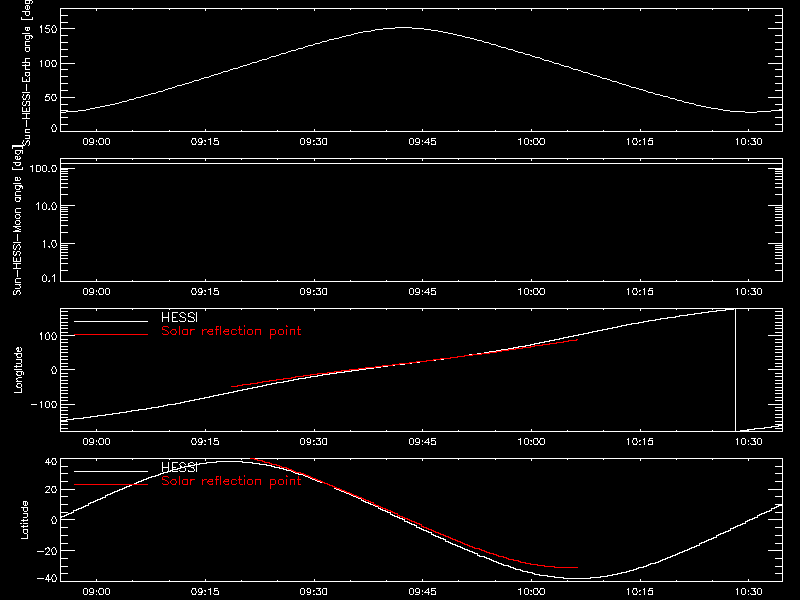Viewport: 800px width, 600px height.
Task: Click the 0.1 tick on Moon angle axis
Action: [49, 278]
